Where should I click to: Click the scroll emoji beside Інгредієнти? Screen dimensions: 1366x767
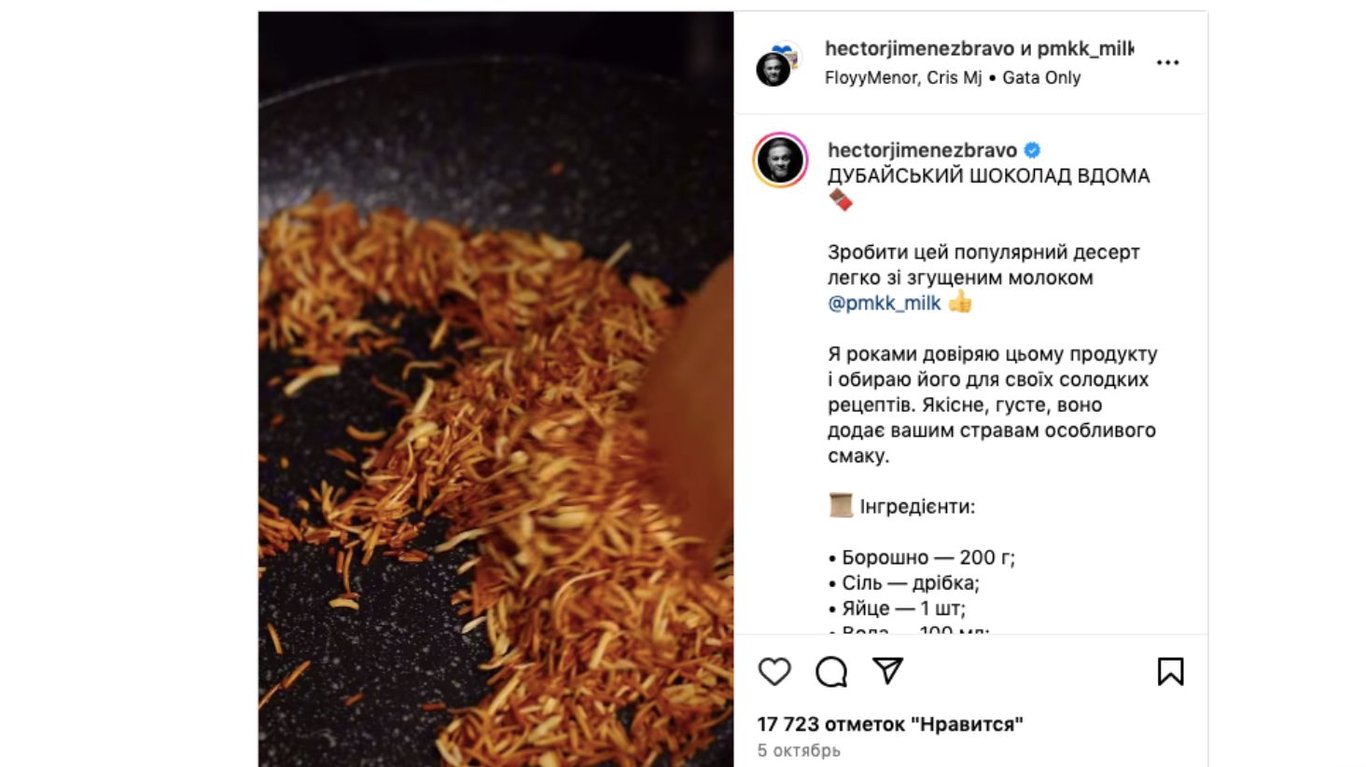pos(840,505)
